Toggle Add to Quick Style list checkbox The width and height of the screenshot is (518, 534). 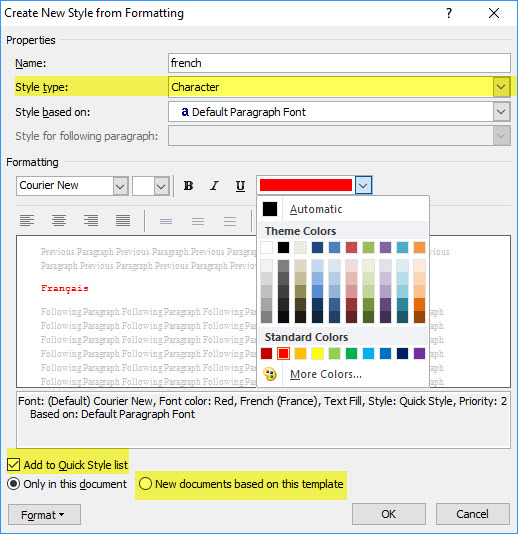coord(14,465)
